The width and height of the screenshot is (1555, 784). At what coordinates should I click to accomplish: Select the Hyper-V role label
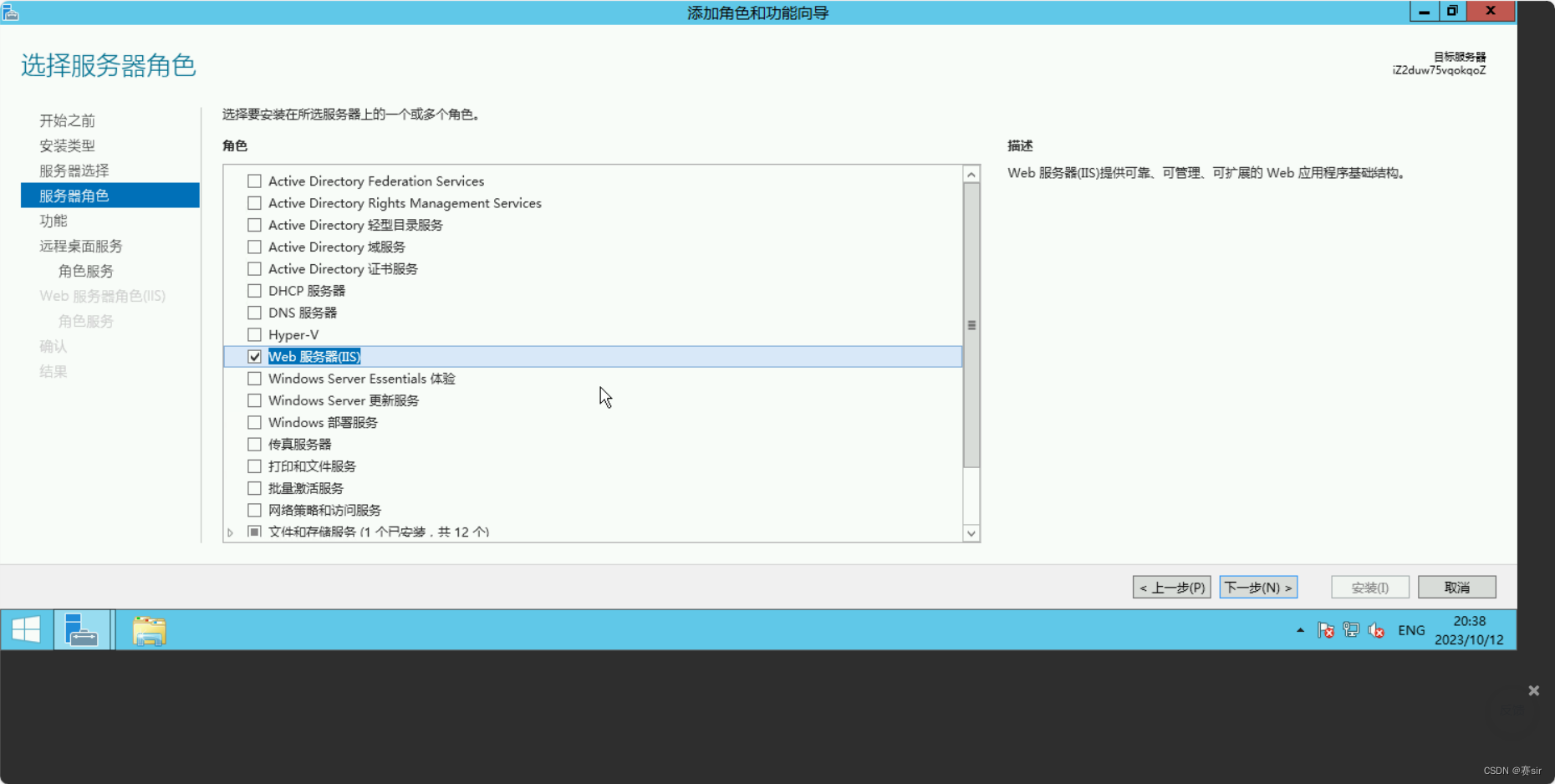point(293,335)
